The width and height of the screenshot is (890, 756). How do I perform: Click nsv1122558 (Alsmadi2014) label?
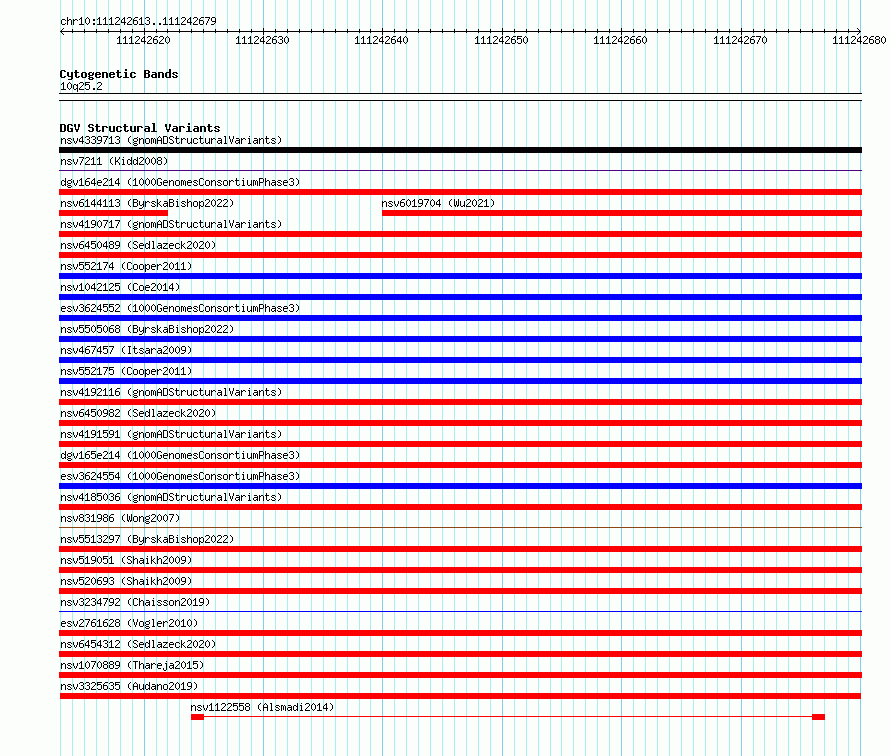tap(262, 707)
